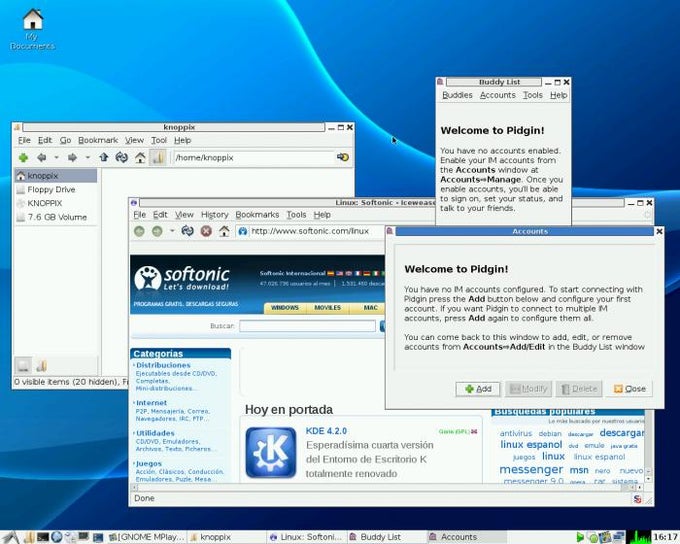
Task: Open Internet category link
Action: [151, 403]
